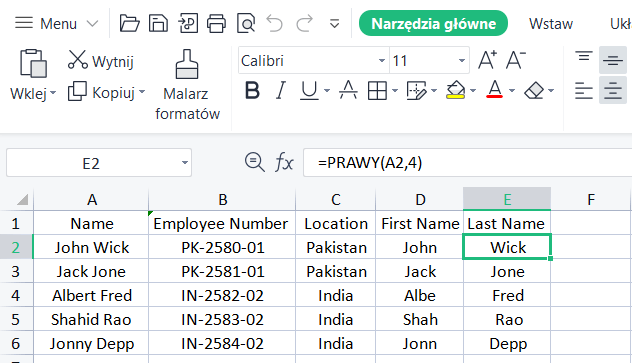Click cell containing Albe
Screen dimensions: 632x363
pyautogui.click(x=420, y=295)
